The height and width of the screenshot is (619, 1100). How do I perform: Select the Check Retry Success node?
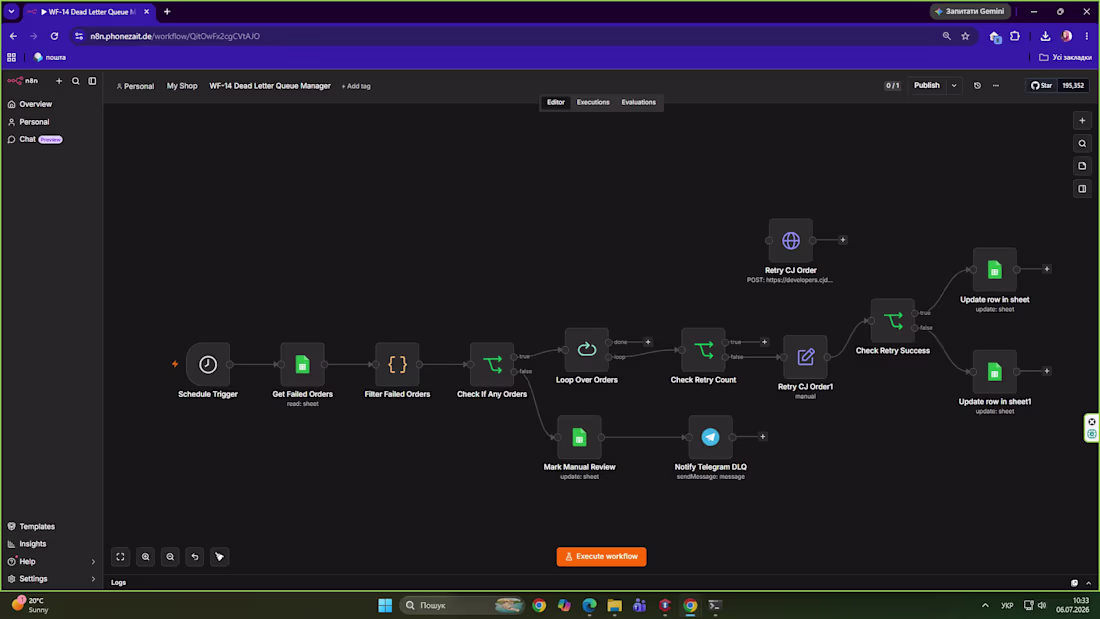[892, 320]
